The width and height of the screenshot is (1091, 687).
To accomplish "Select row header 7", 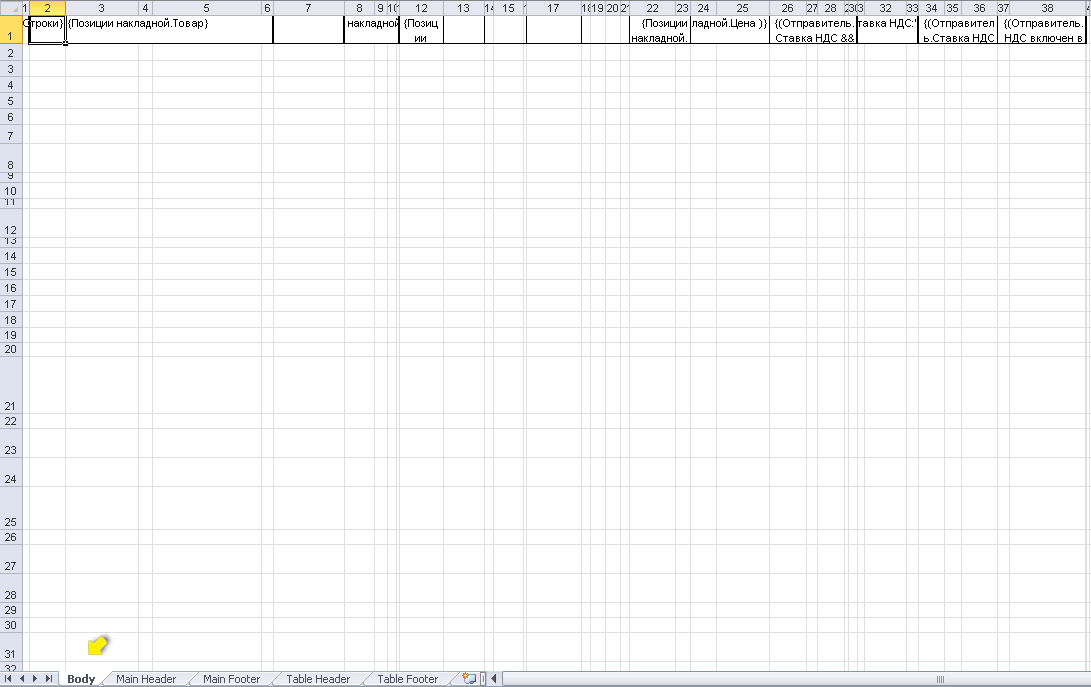I will click(10, 136).
